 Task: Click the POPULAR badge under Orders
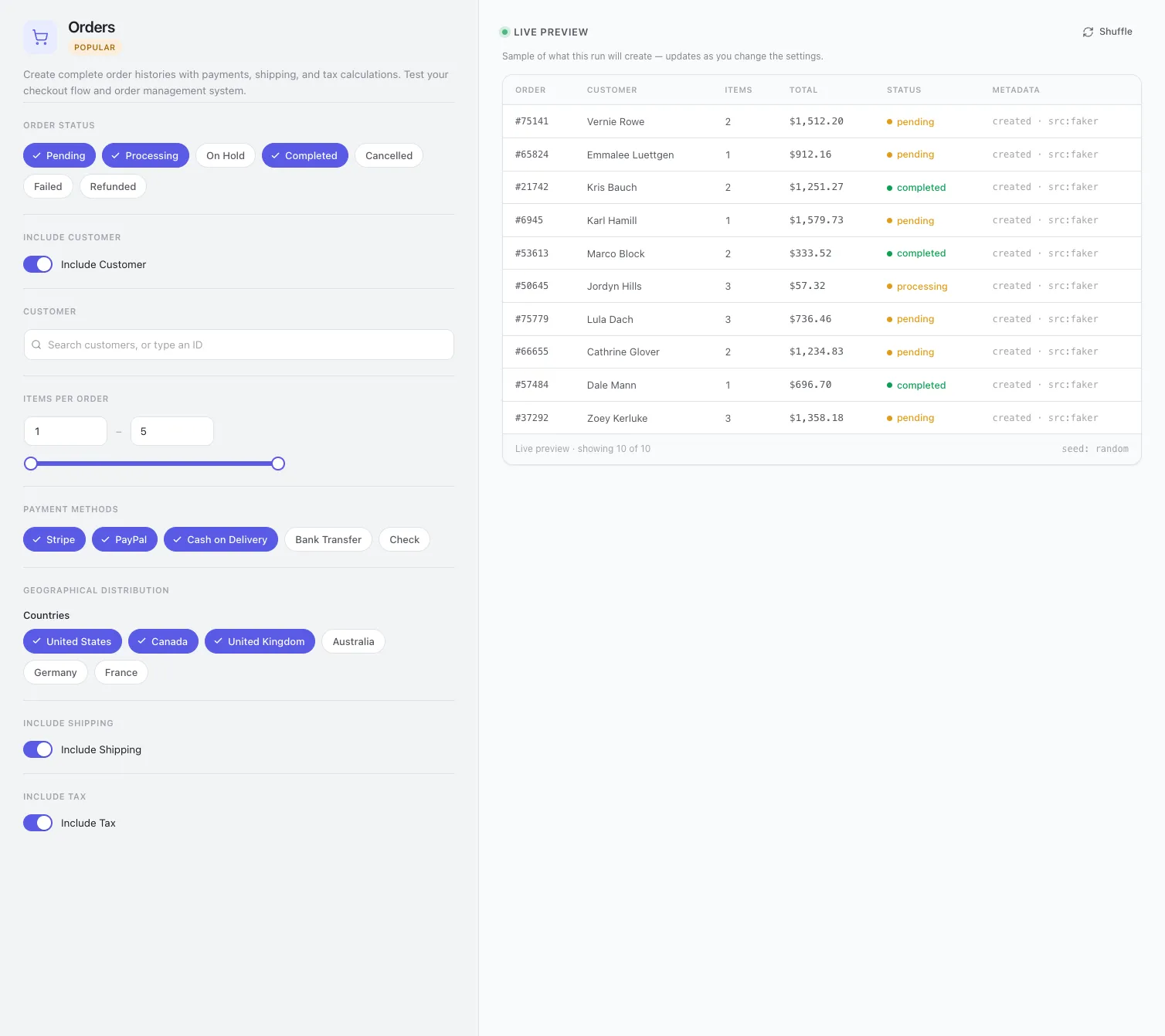(x=95, y=47)
